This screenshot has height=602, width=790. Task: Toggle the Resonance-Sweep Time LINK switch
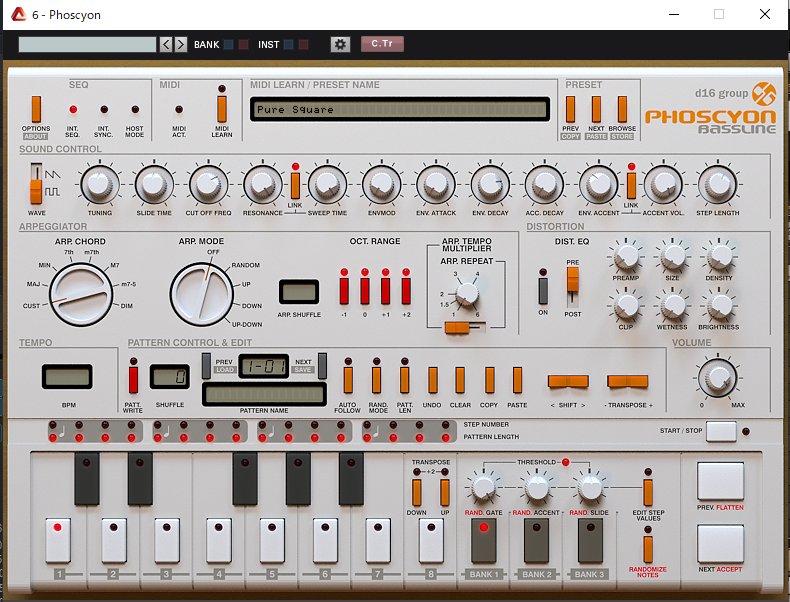(x=295, y=185)
